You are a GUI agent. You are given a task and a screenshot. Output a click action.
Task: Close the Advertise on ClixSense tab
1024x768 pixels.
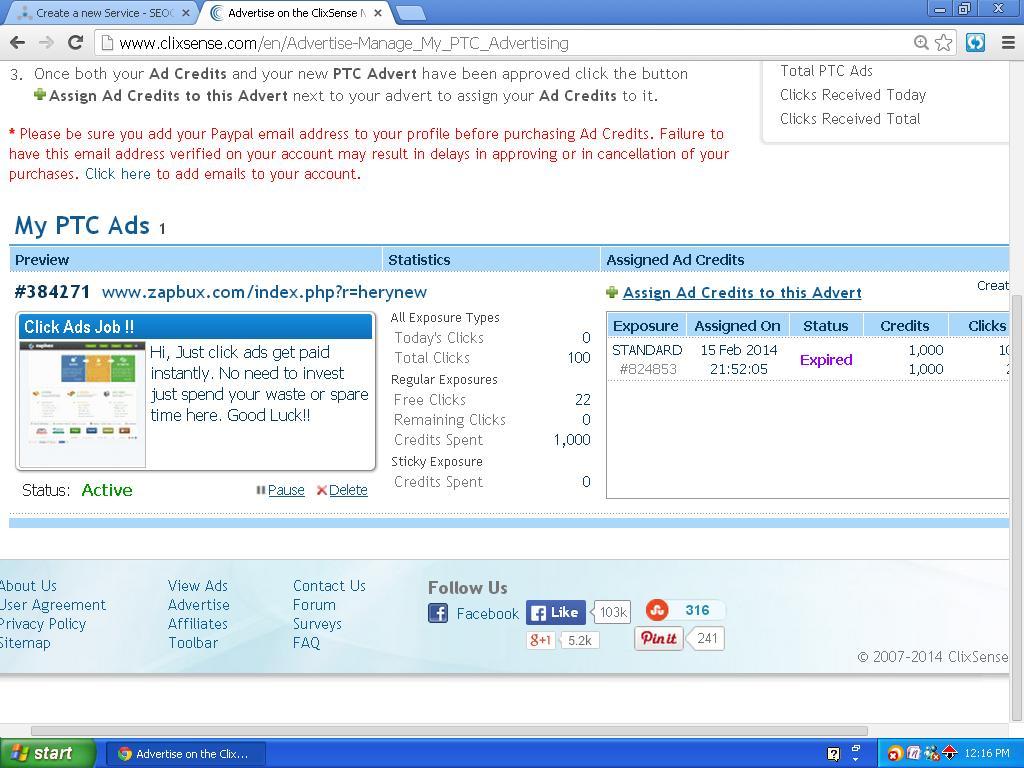[x=378, y=13]
